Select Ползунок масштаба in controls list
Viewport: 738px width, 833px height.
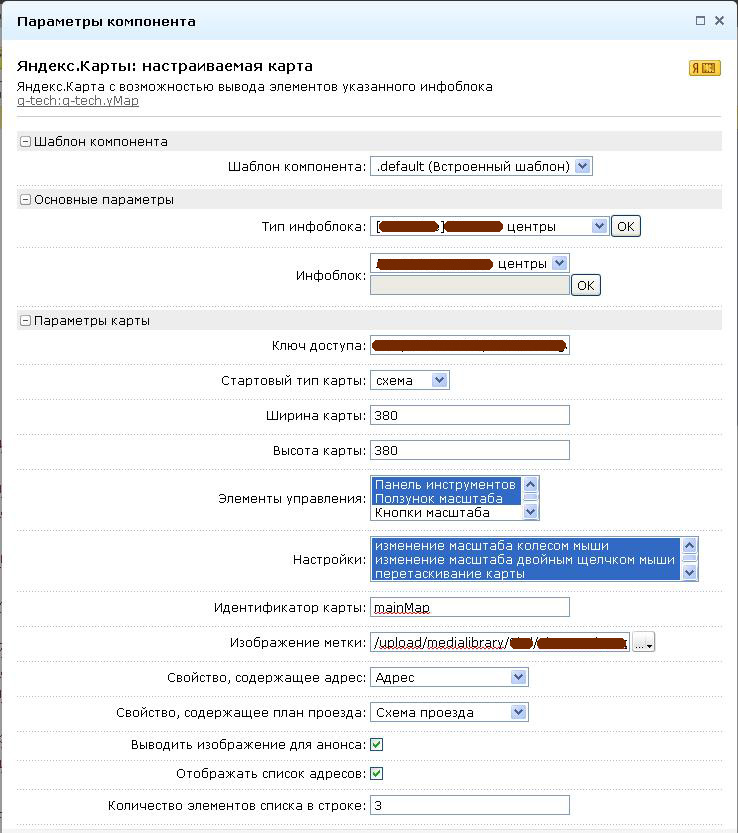446,498
